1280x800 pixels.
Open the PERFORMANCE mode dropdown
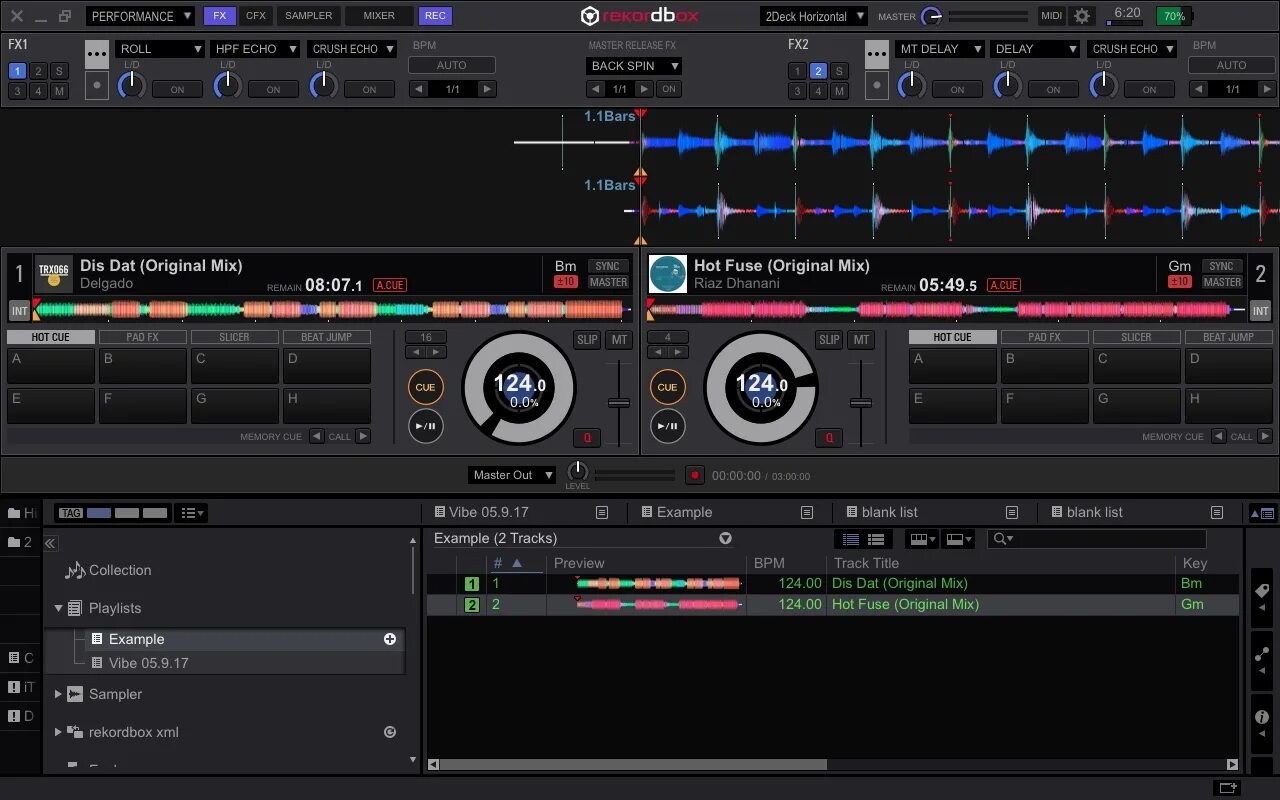(x=140, y=16)
